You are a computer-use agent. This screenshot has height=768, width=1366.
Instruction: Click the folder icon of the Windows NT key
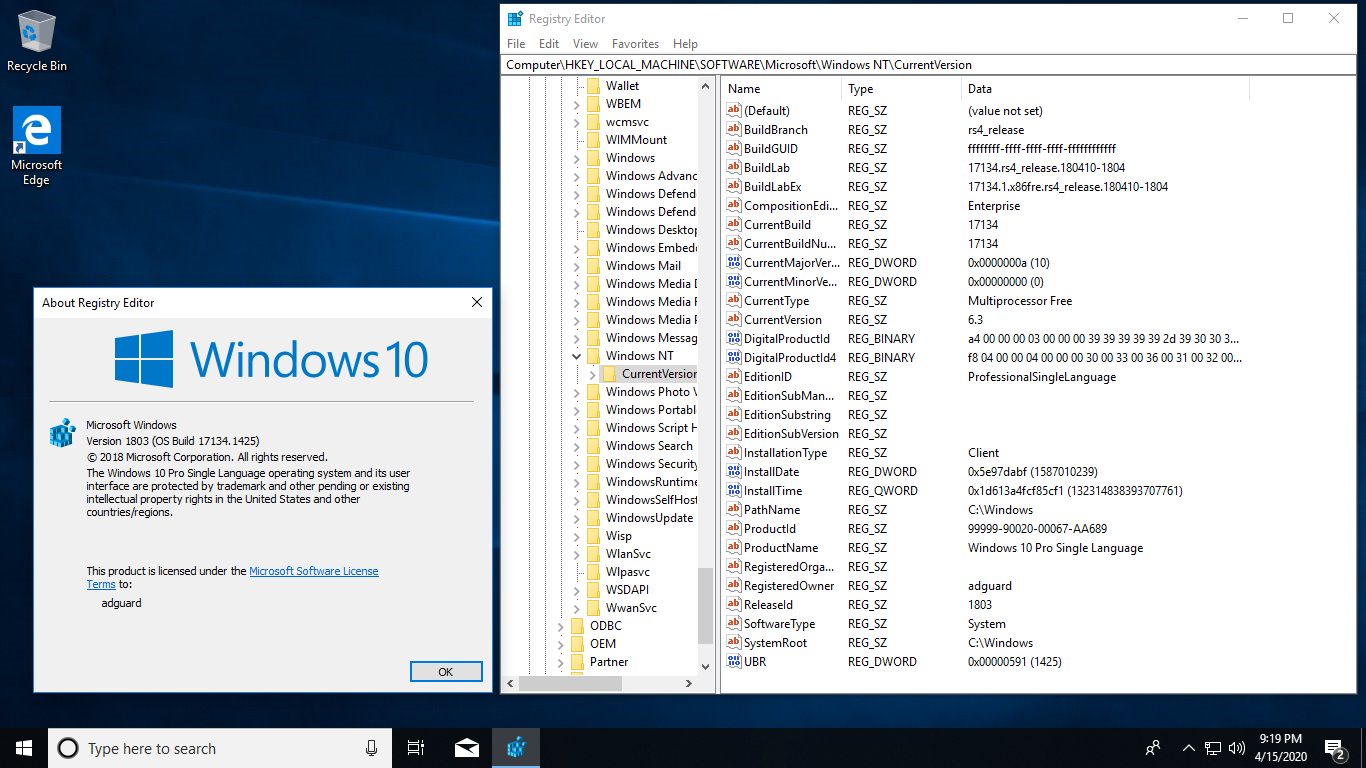[x=593, y=356]
